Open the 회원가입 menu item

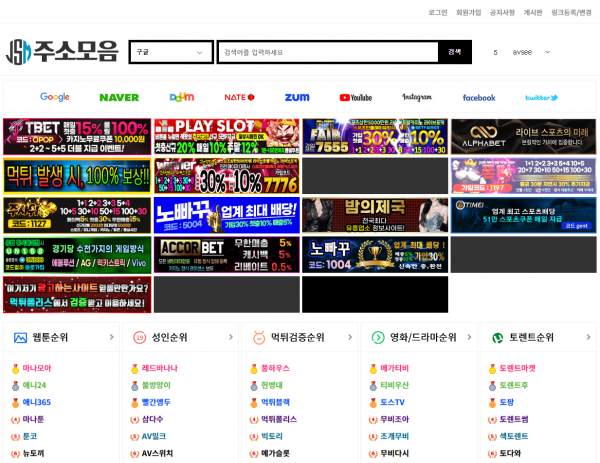click(x=469, y=13)
